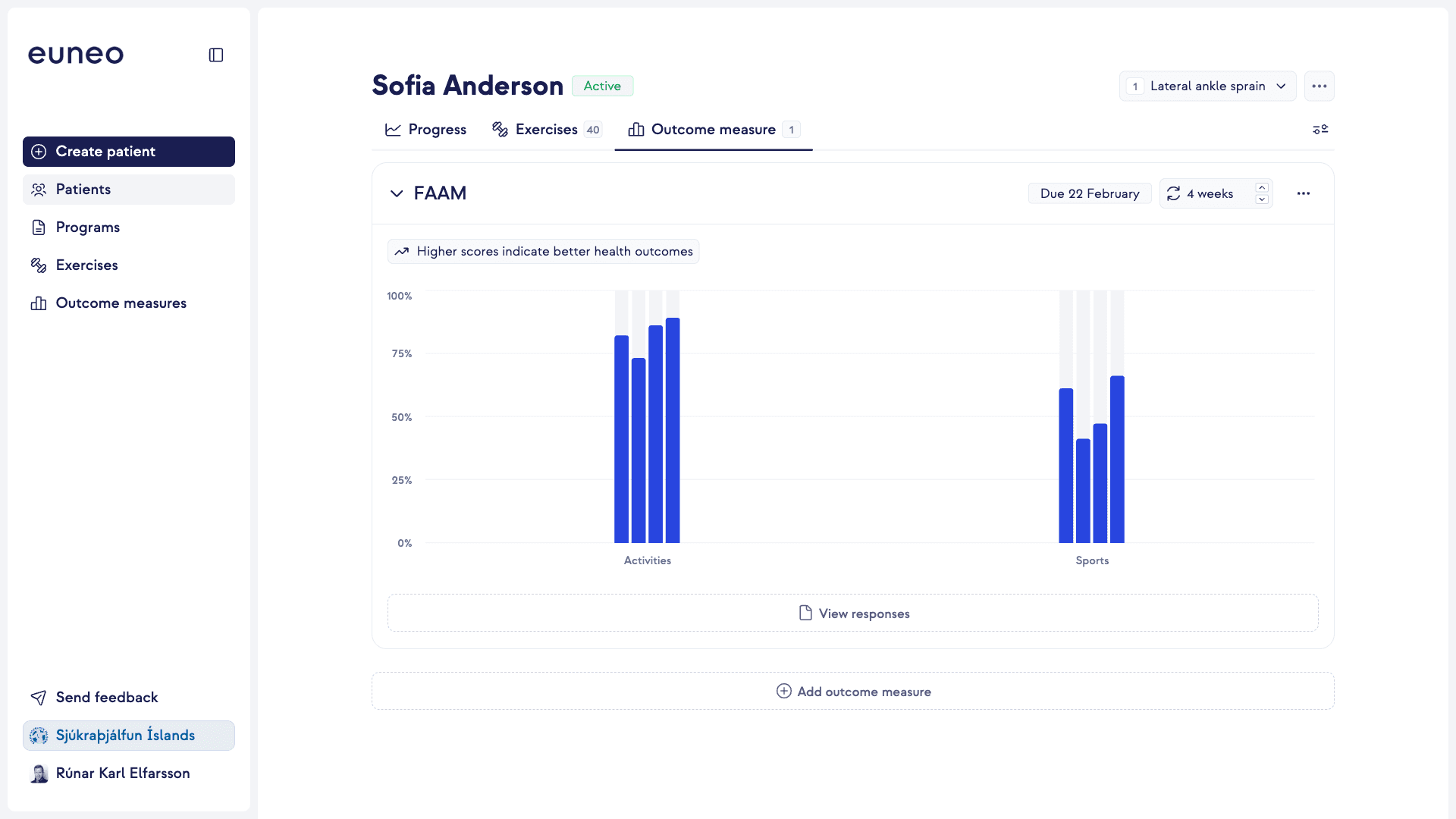Click the recurrence refresh icon beside 4 weeks
Viewport: 1456px width, 819px height.
1172,193
